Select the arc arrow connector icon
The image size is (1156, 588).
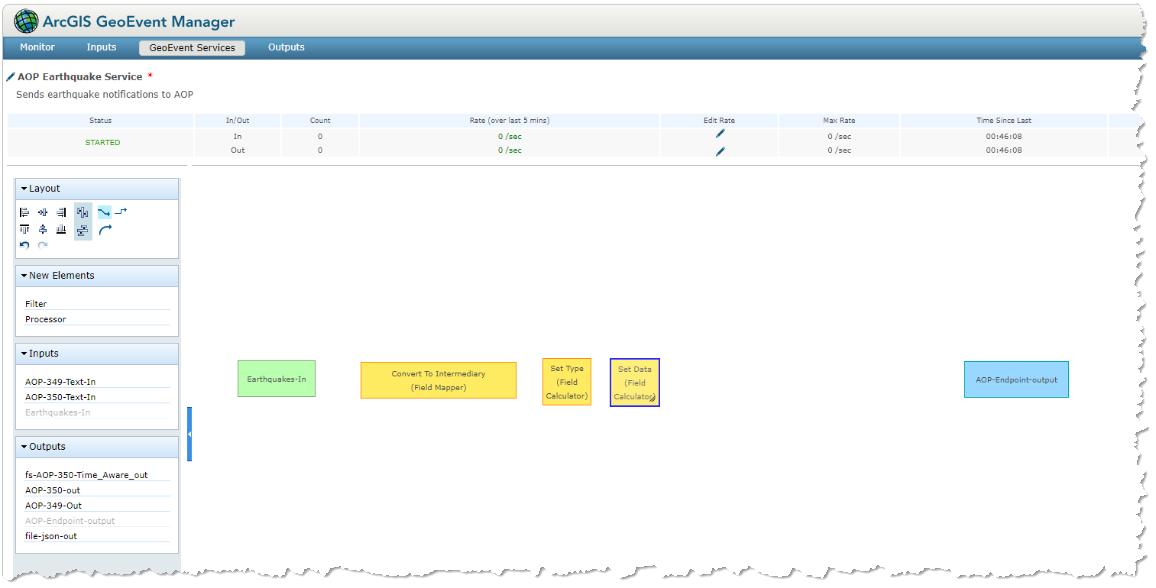[x=105, y=230]
